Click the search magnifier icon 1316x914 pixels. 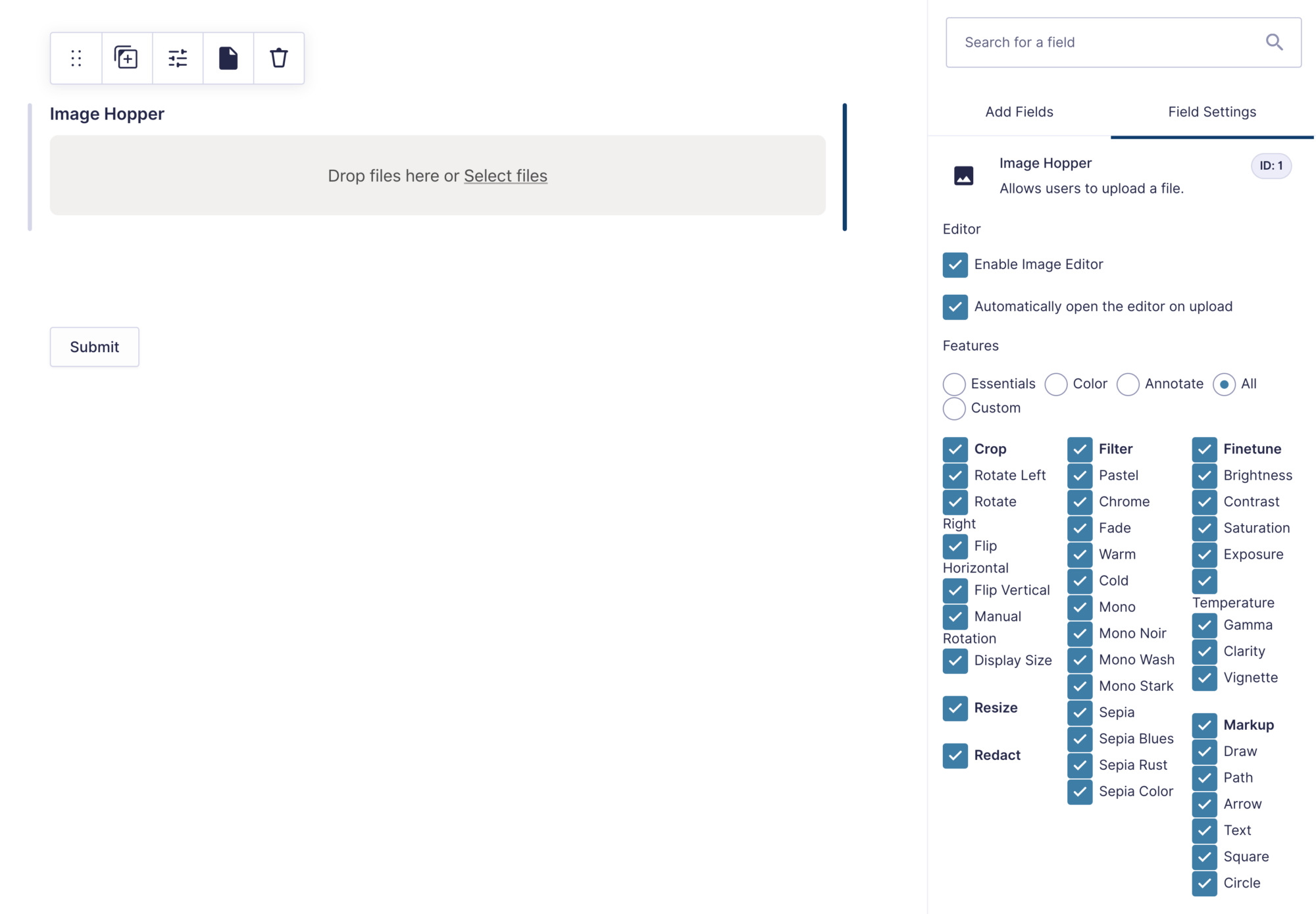[x=1274, y=41]
